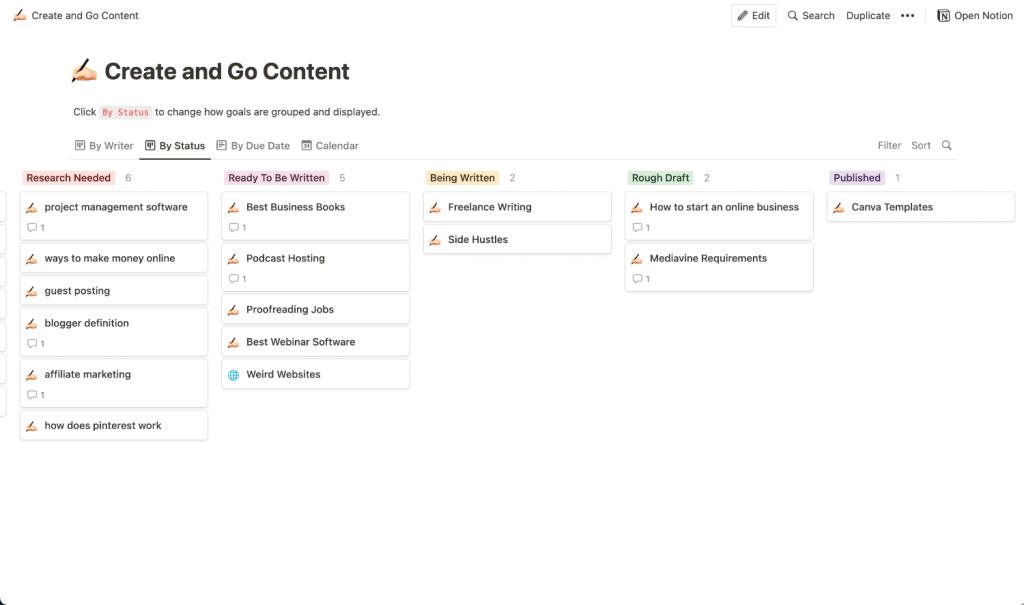
Task: Open the Calendar view tab
Action: 336,145
